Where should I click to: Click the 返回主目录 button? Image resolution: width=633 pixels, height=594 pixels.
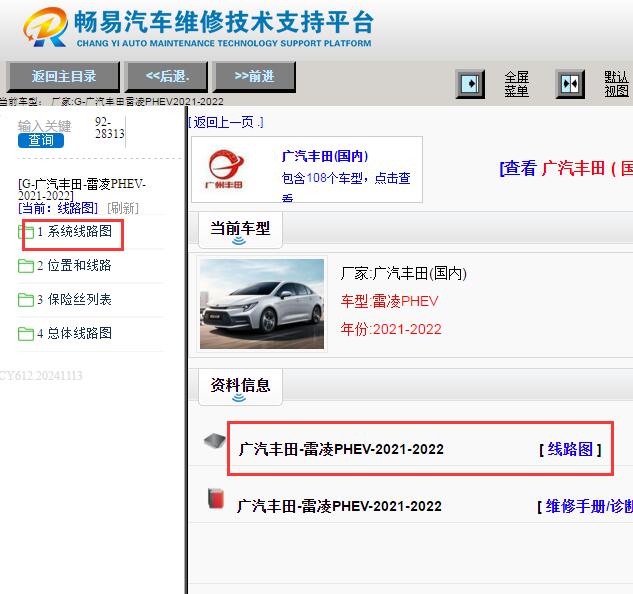[x=63, y=76]
